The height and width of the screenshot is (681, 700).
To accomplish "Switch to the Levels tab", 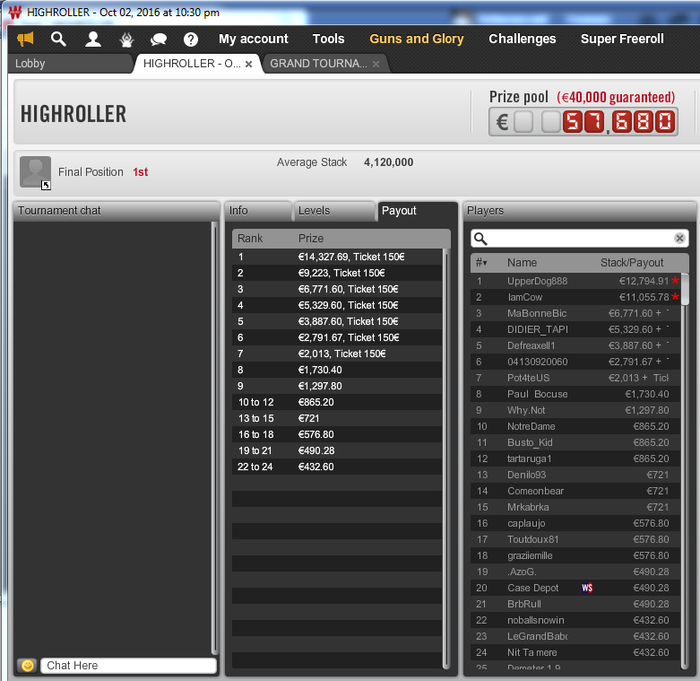I will pos(333,210).
